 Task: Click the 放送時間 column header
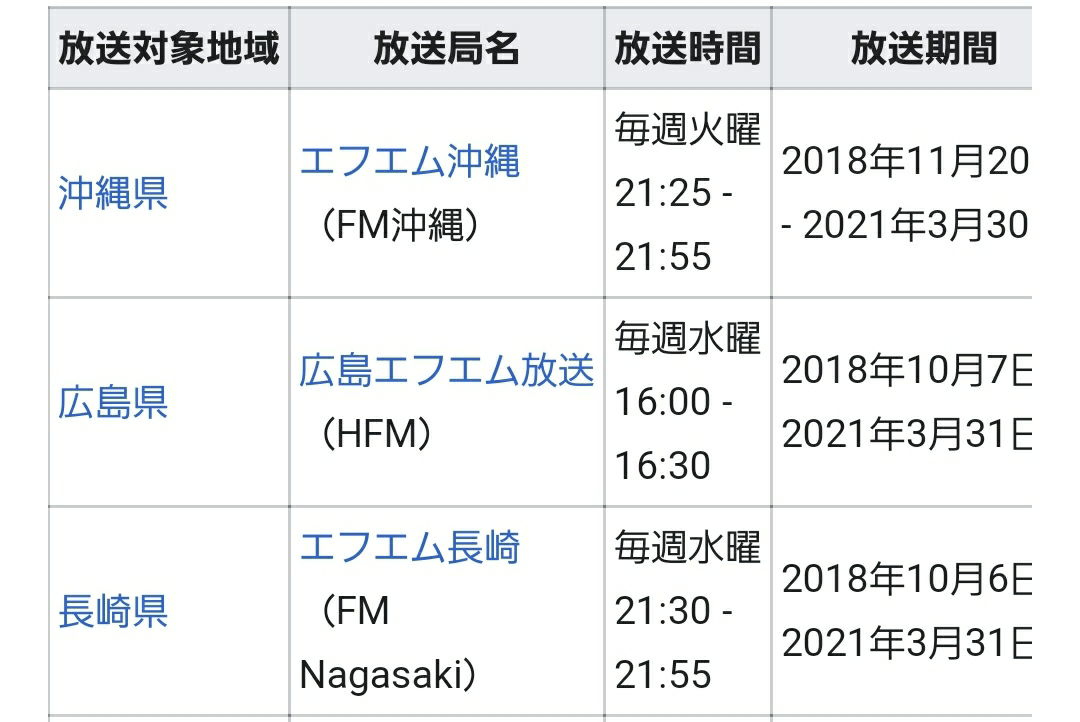tap(687, 48)
